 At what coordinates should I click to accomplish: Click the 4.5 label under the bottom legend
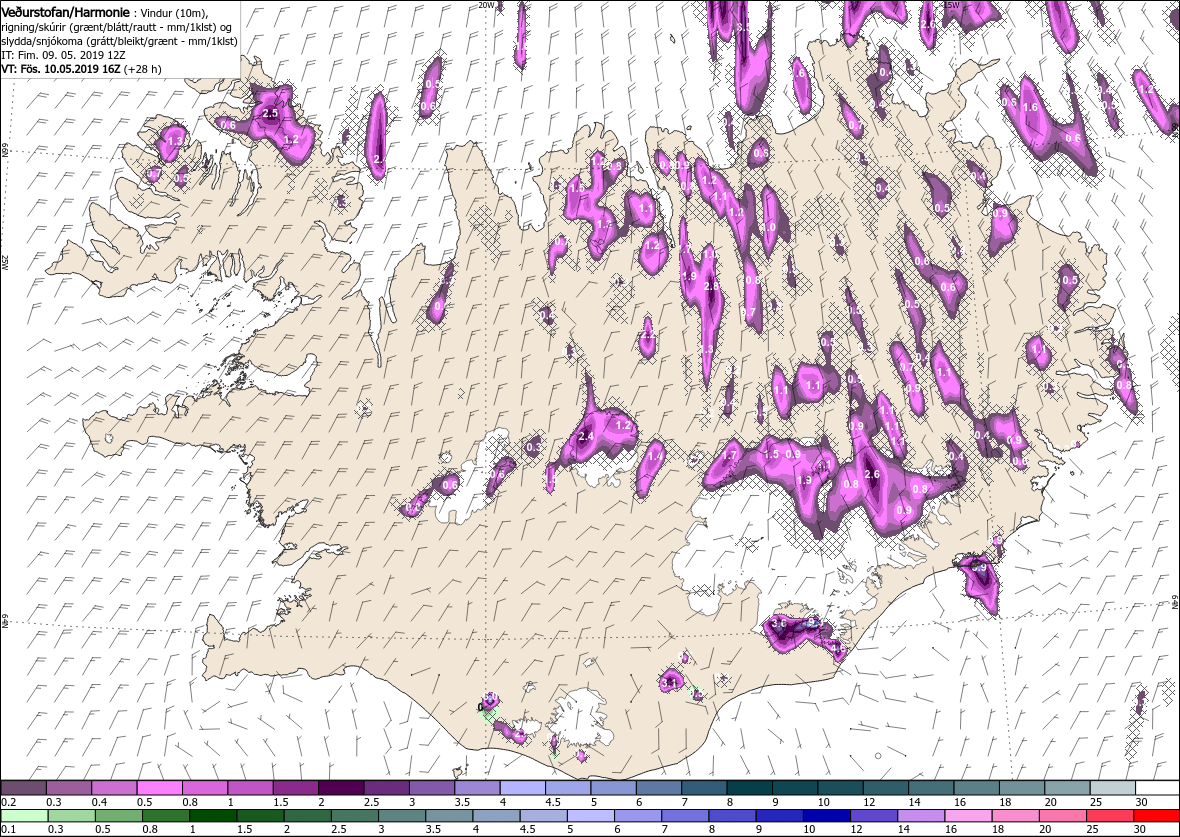coord(530,830)
